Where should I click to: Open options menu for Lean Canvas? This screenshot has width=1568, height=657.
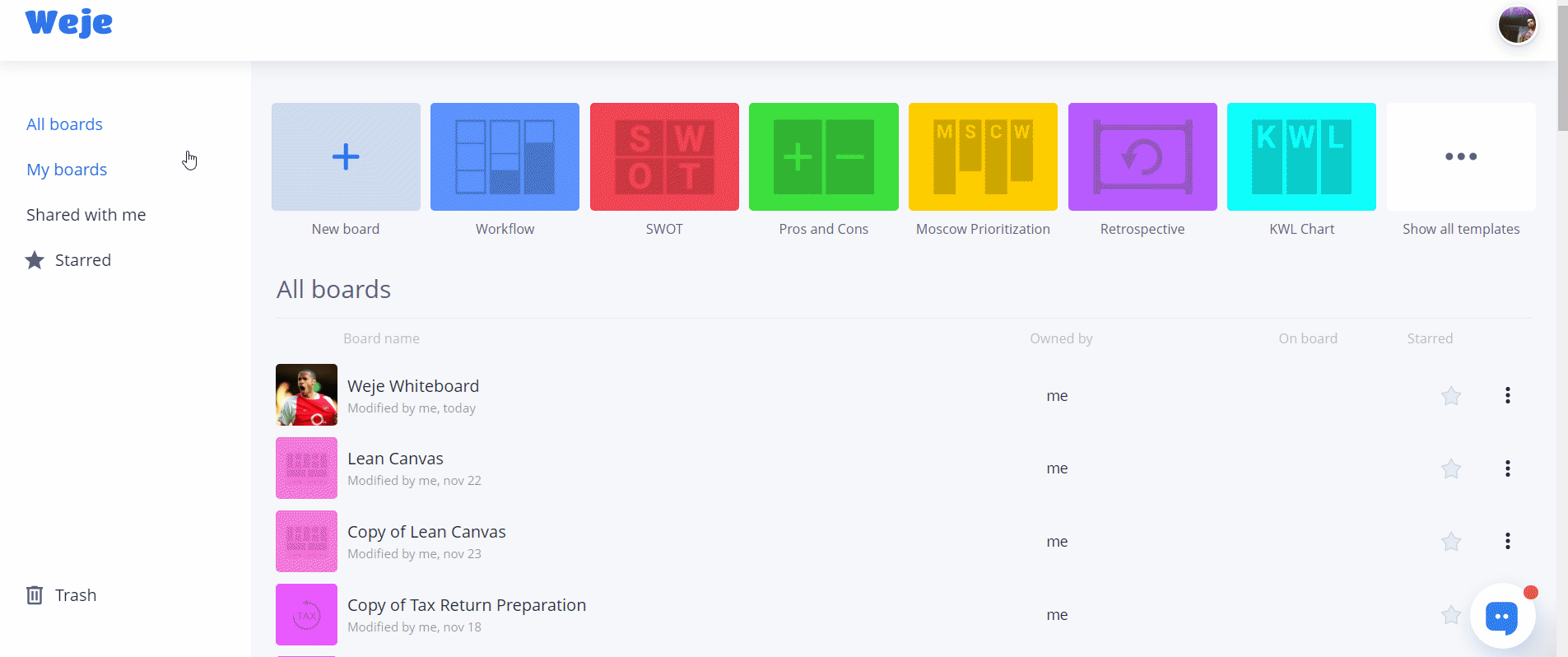(1508, 468)
